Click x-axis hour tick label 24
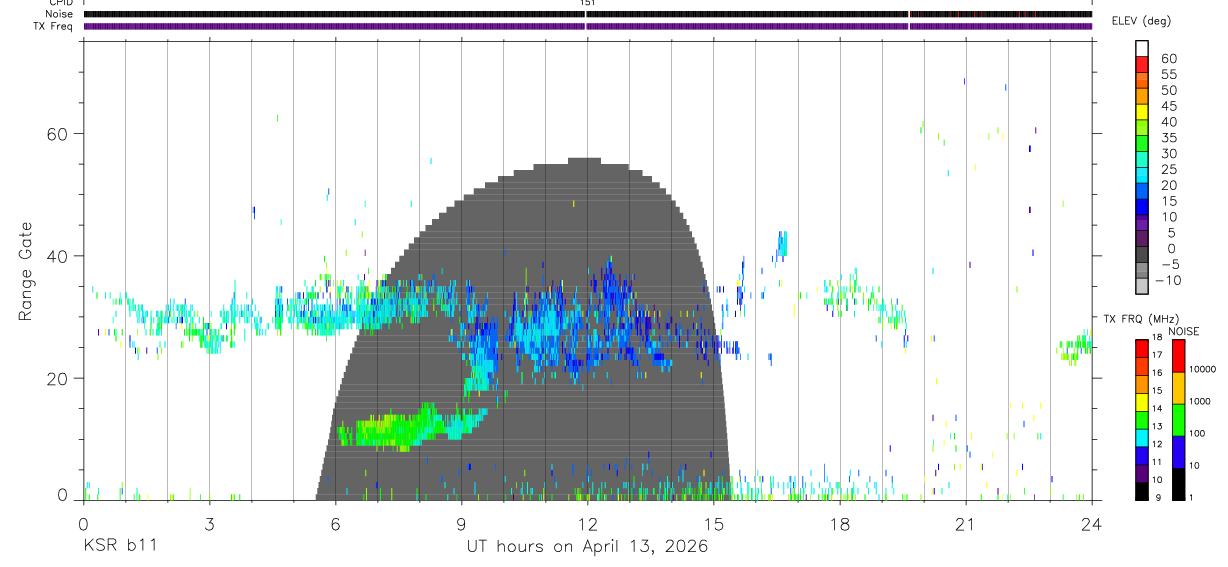The height and width of the screenshot is (567, 1228). coord(1091,524)
